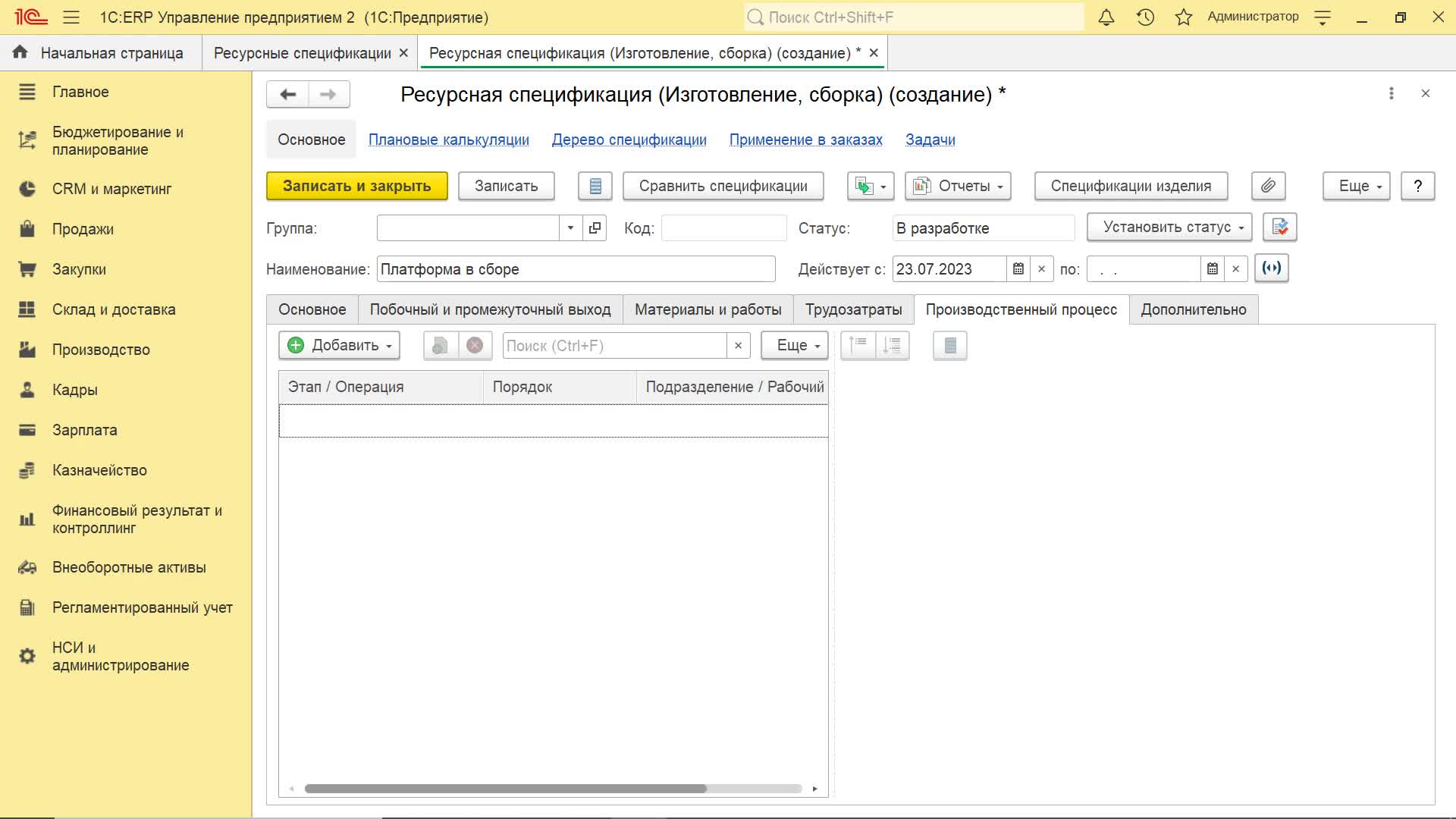This screenshot has height=819, width=1456.
Task: Navigate forward with right arrow
Action: tap(328, 94)
